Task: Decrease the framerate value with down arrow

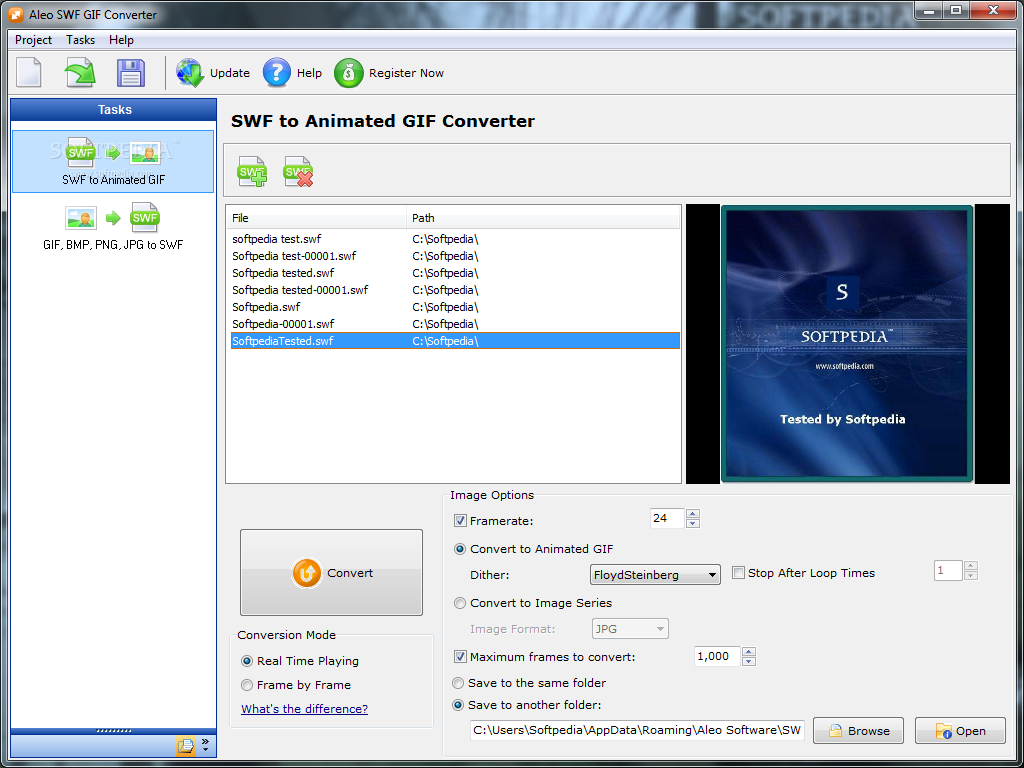Action: (693, 523)
